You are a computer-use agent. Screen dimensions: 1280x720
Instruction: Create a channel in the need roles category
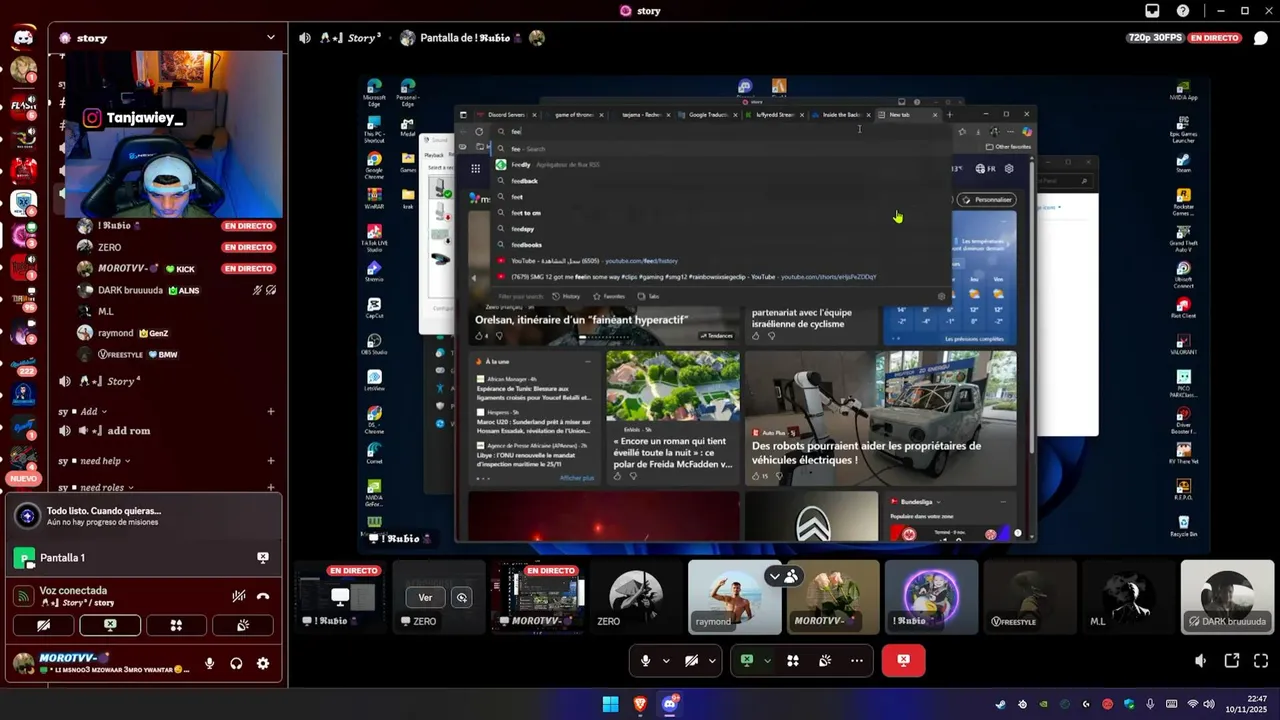(271, 487)
